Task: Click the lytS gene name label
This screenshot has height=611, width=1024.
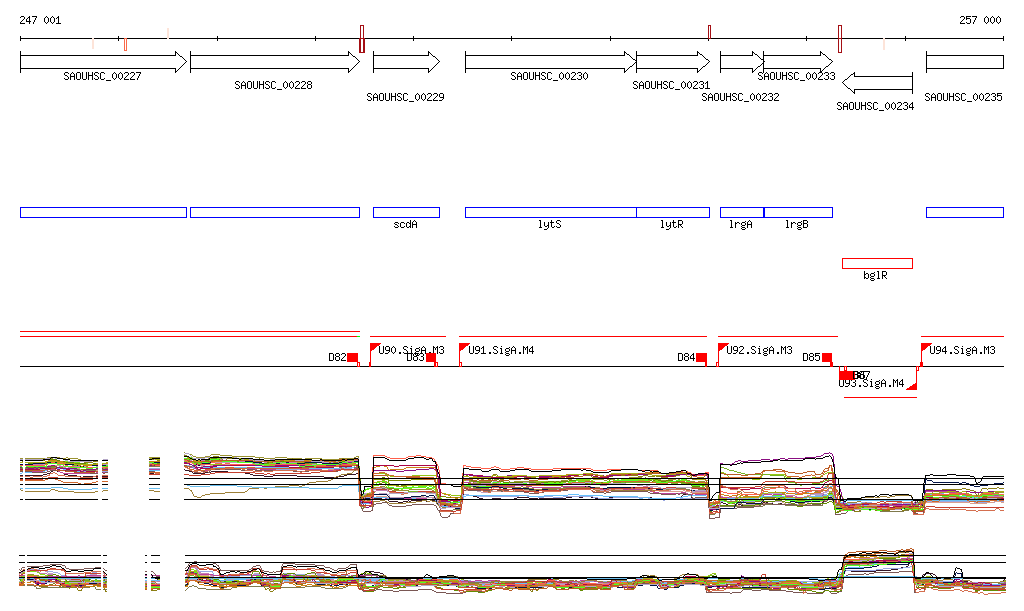Action: (550, 225)
